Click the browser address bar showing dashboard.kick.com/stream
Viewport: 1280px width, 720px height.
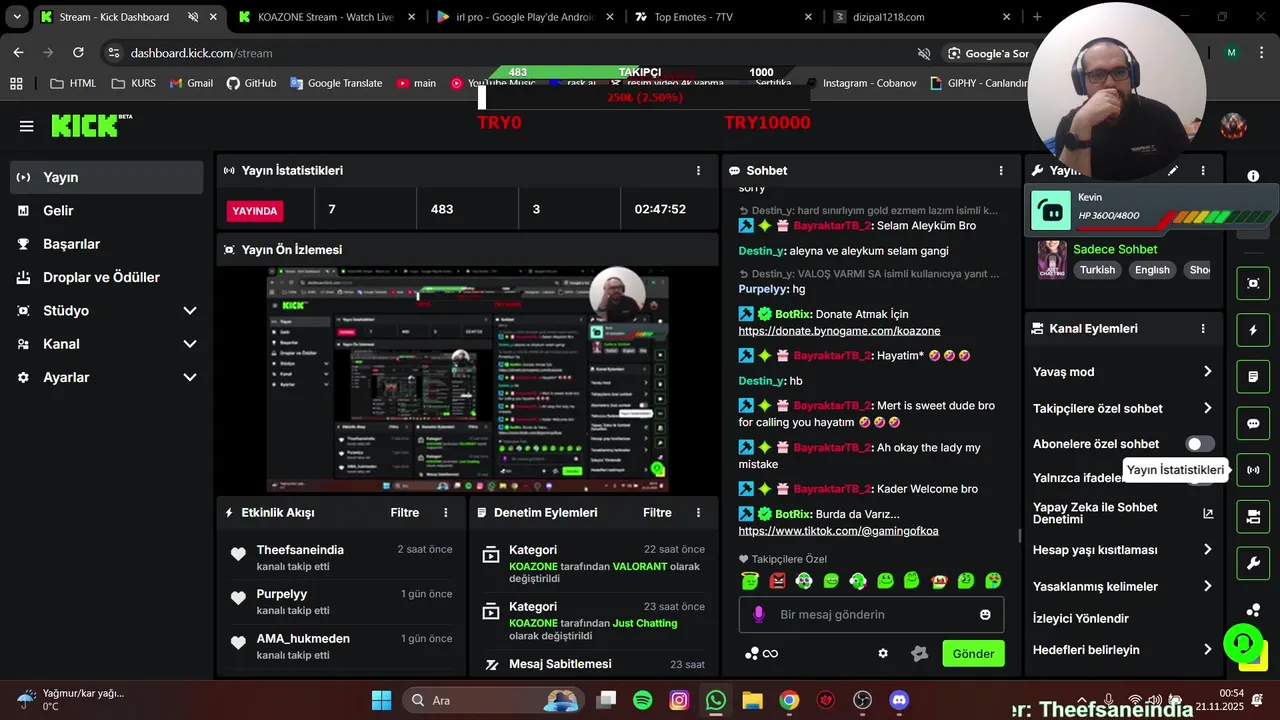click(x=520, y=53)
